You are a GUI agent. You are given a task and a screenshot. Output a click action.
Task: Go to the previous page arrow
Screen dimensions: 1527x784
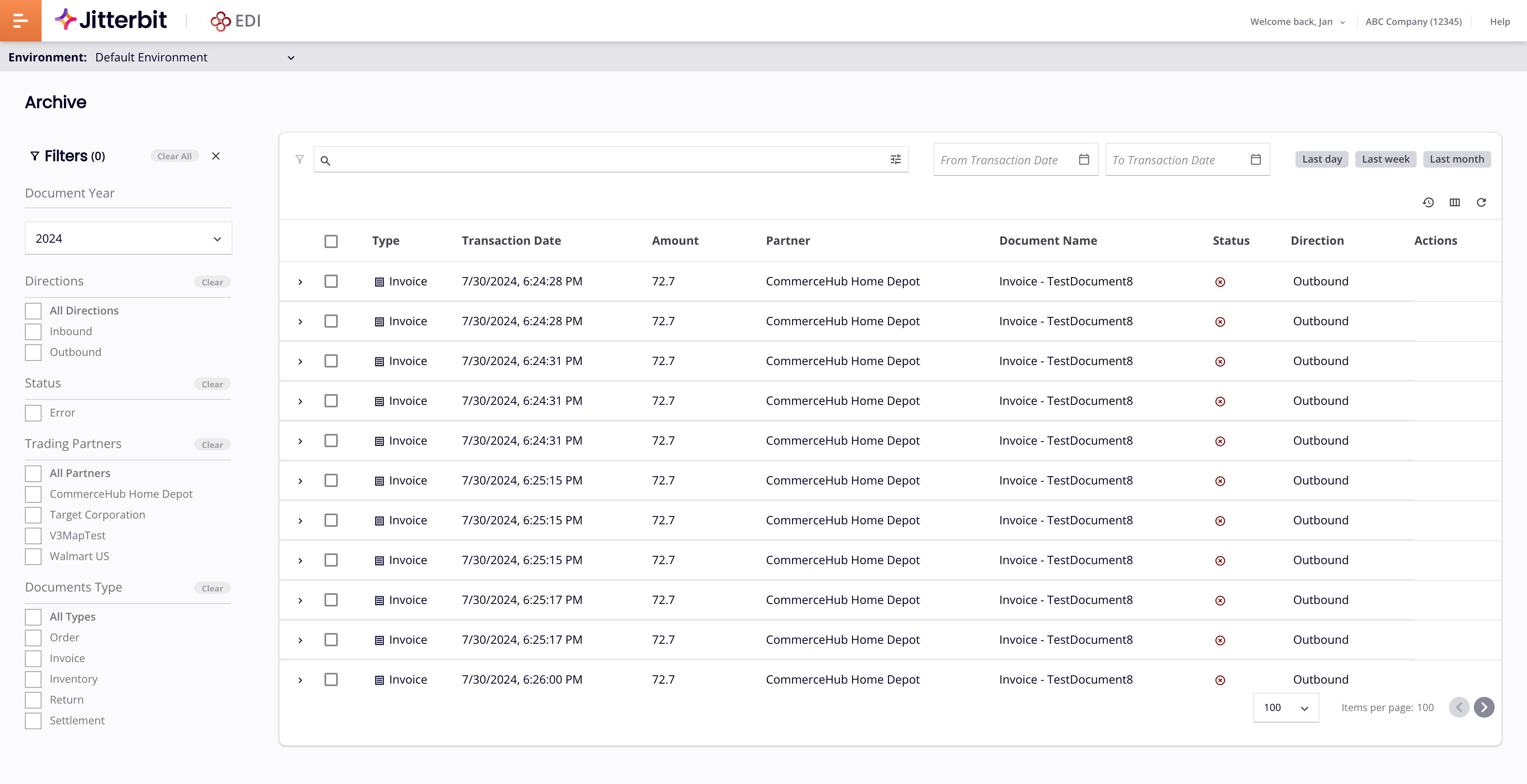[x=1459, y=707]
